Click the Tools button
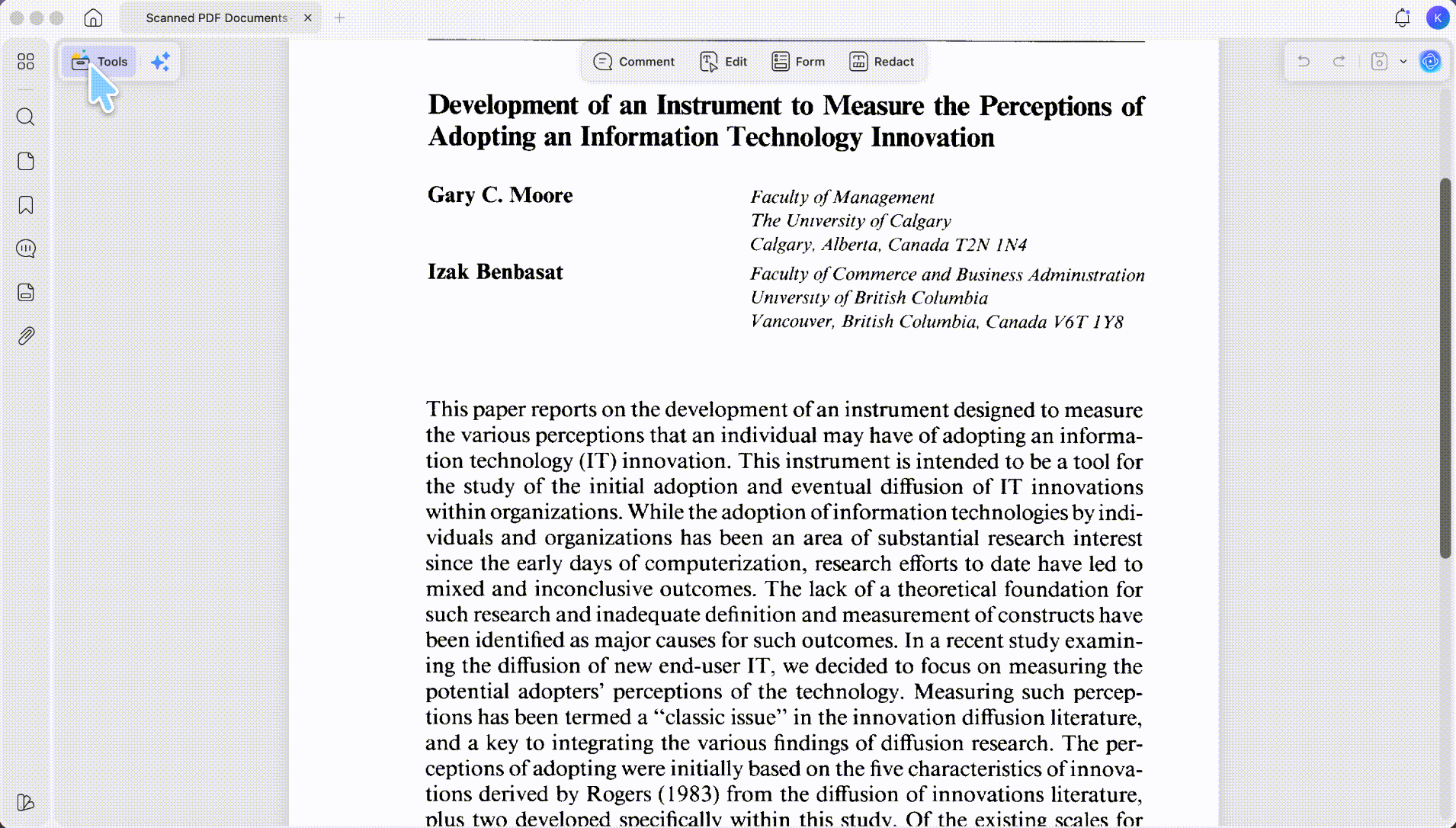This screenshot has width=1456, height=828. click(99, 62)
